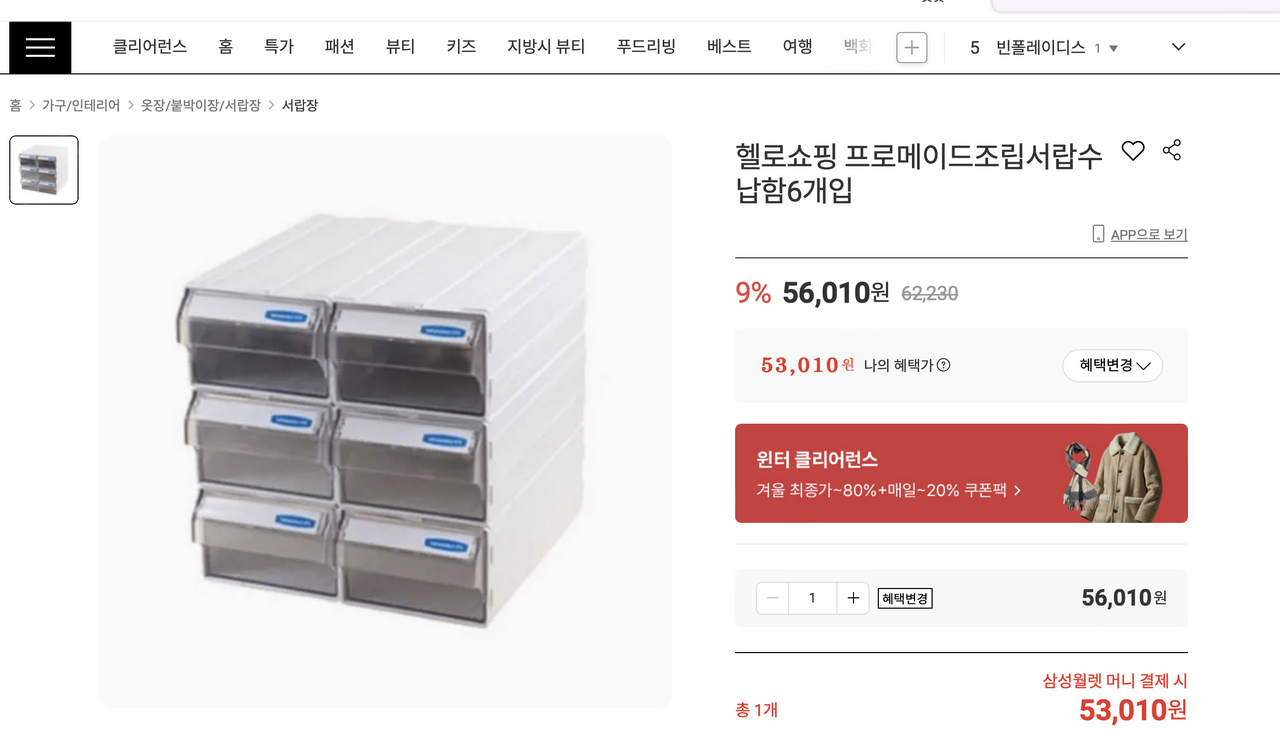Image resolution: width=1280 pixels, height=743 pixels.
Task: Add item to wishlist with heart icon
Action: (x=1132, y=151)
